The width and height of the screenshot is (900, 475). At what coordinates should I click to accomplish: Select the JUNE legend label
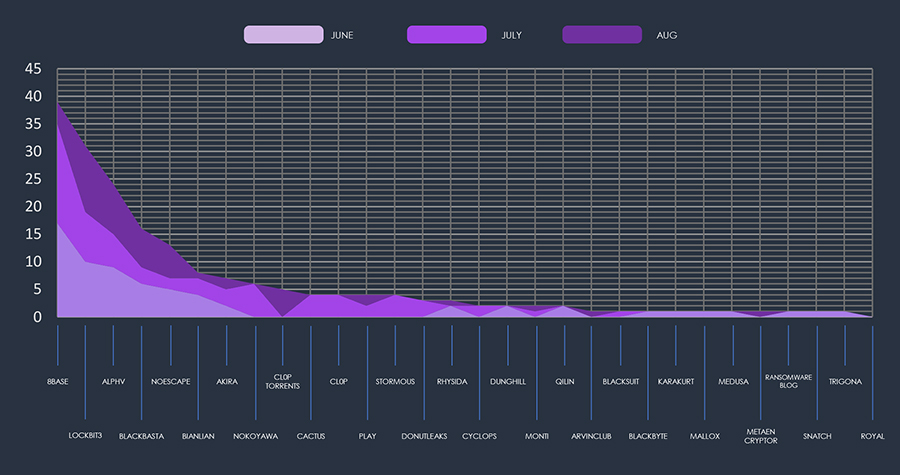coord(342,35)
